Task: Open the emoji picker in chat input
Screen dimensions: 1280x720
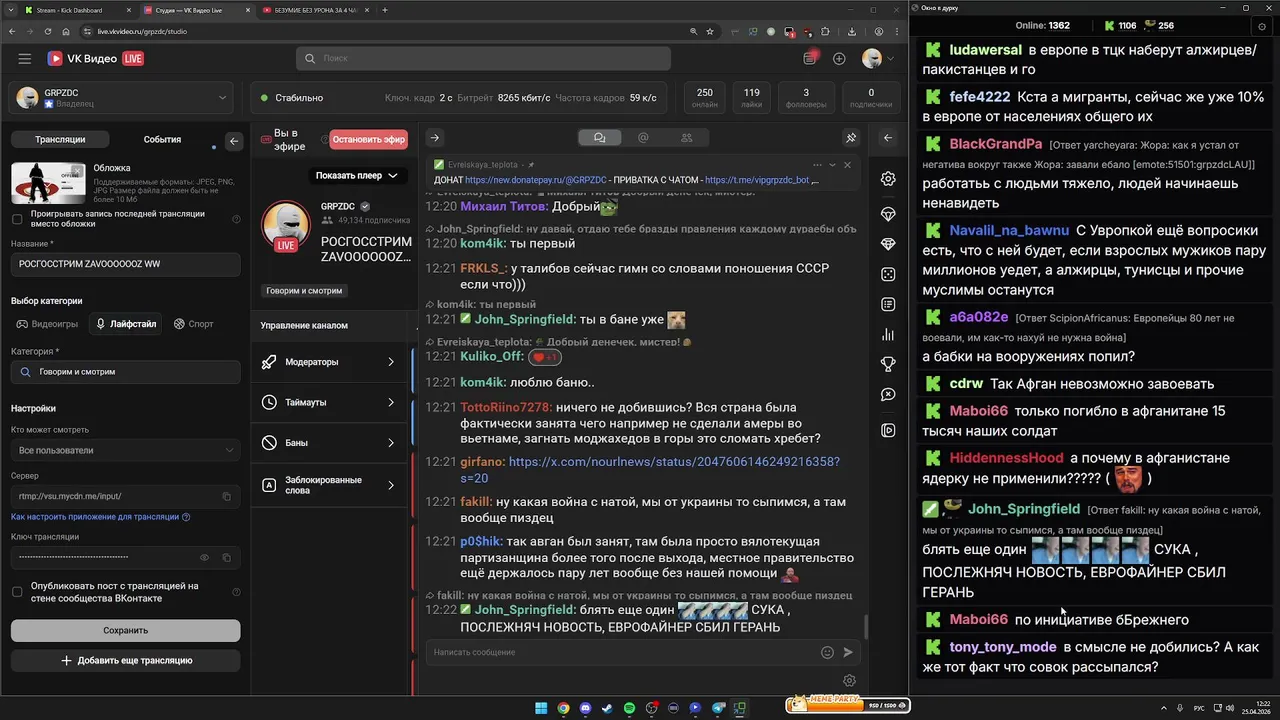Action: [827, 652]
